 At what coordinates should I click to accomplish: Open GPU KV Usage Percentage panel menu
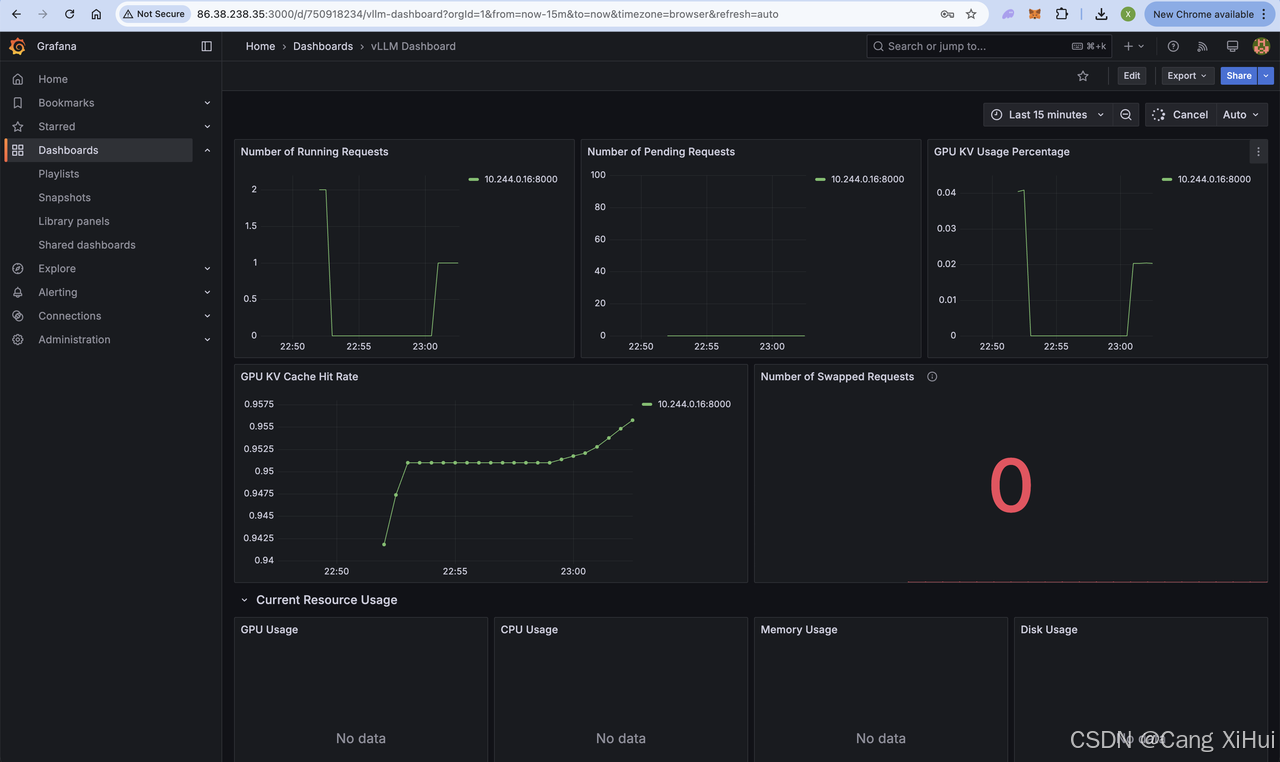[1258, 151]
